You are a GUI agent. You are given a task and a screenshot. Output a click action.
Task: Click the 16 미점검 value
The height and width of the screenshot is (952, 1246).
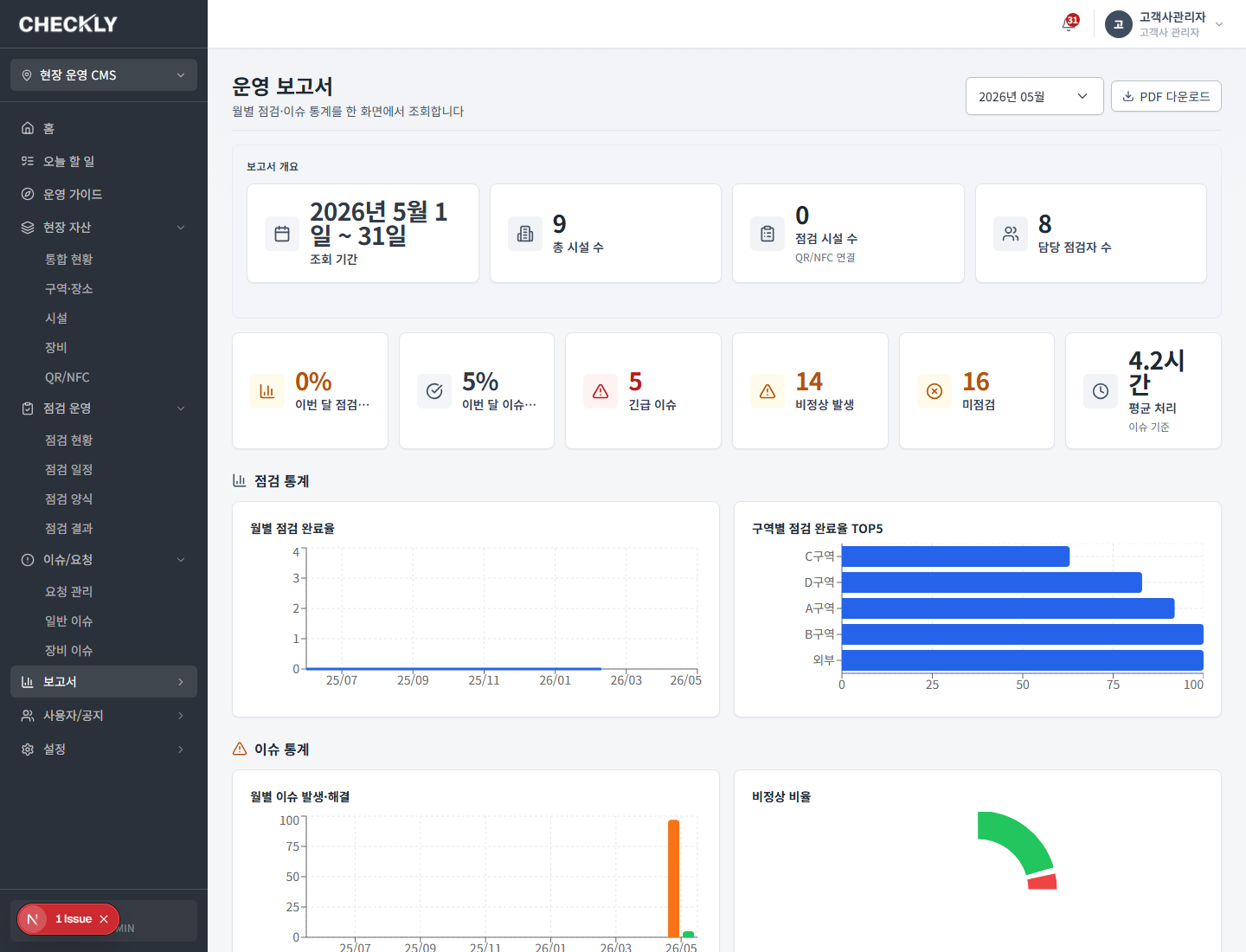[976, 382]
